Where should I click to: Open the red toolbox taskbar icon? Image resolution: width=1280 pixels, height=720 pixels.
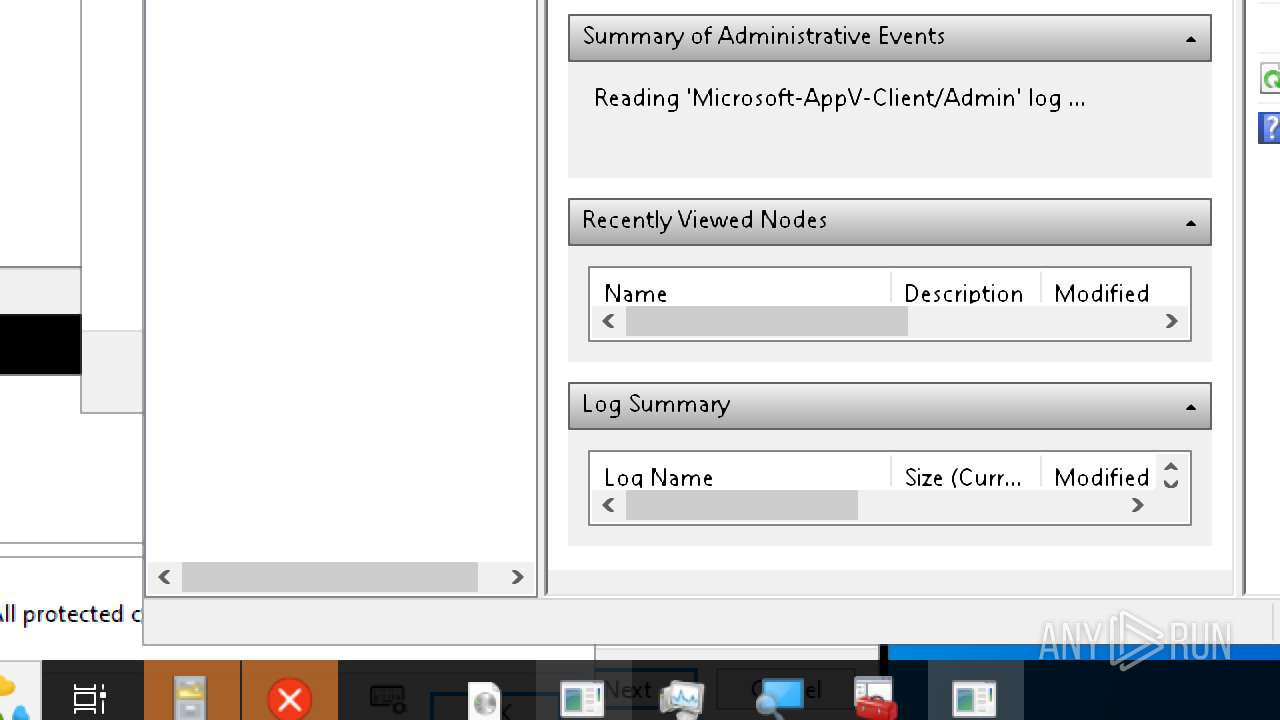point(876,698)
